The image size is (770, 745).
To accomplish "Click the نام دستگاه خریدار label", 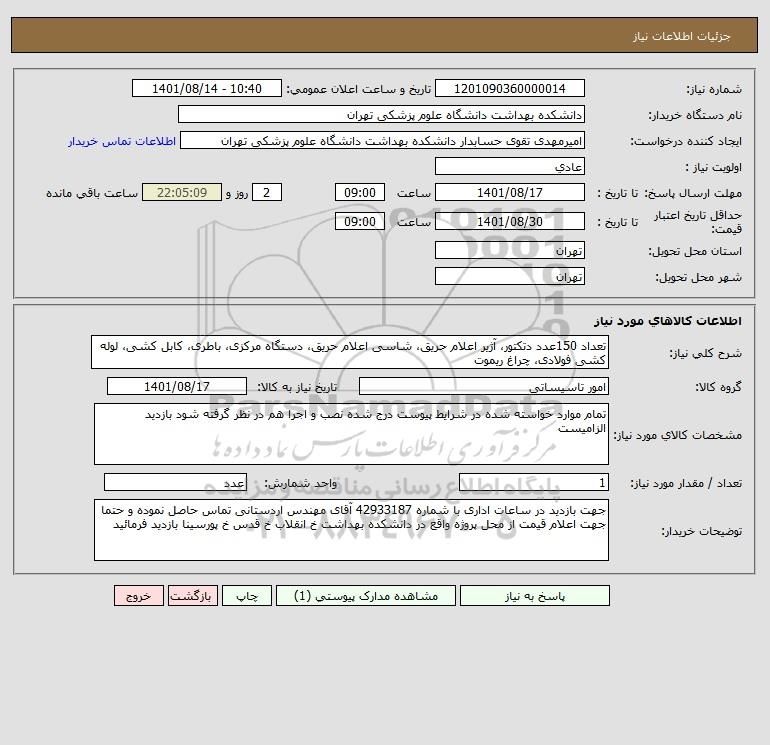I will click(695, 115).
